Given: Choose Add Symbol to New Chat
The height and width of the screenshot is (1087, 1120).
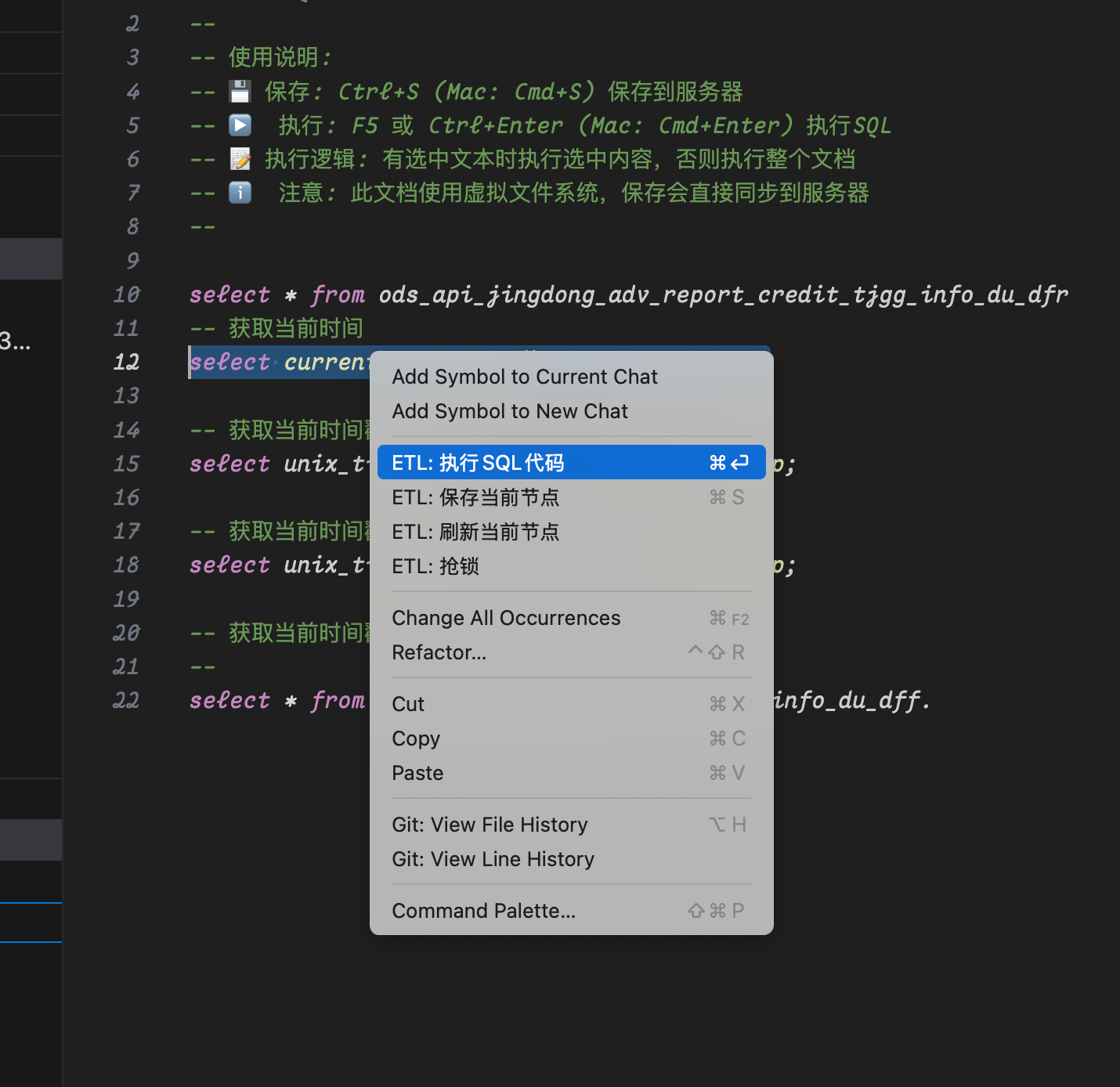Looking at the screenshot, I should (x=572, y=411).
